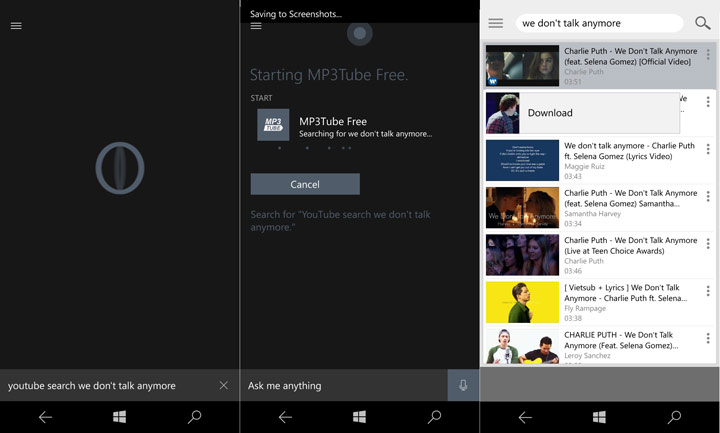Screen dimensions: 720x433
Task: Tap the small Cortana circle in middle screen
Action: pos(360,33)
